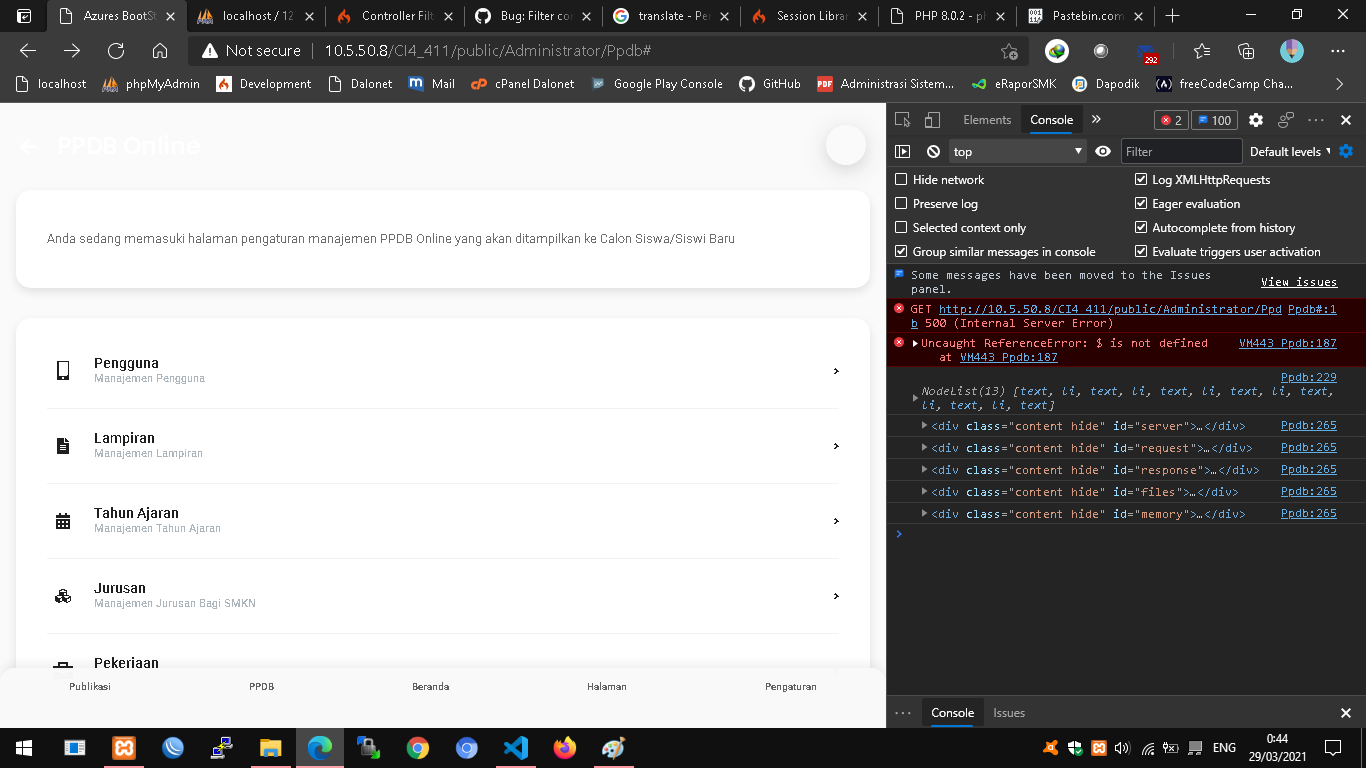Toggle the device toolbar icon

[932, 120]
